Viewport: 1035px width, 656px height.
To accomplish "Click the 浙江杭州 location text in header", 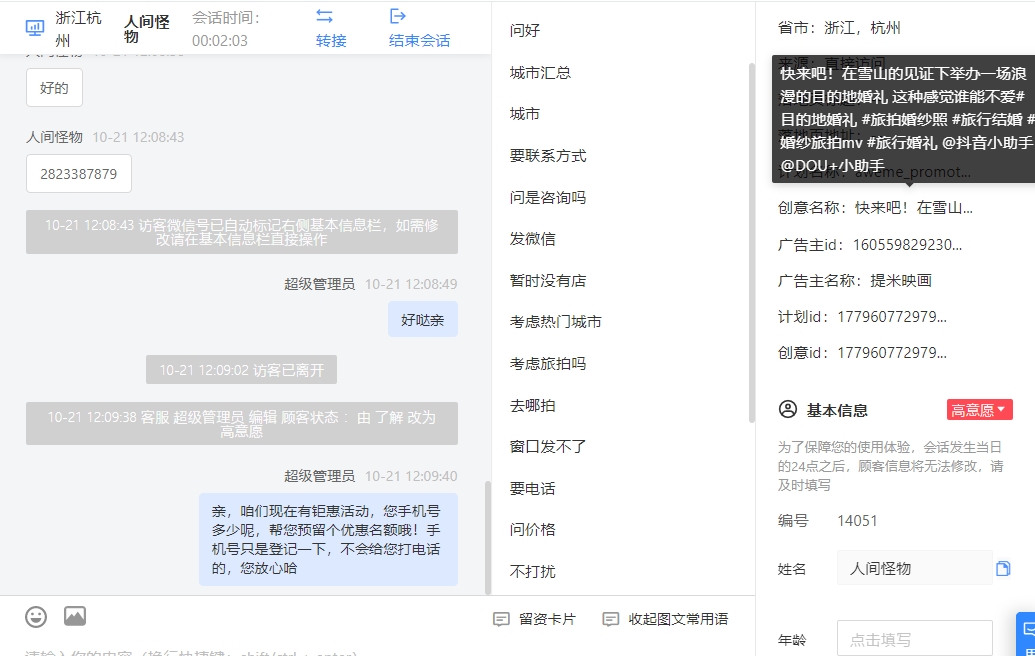I will click(x=79, y=29).
